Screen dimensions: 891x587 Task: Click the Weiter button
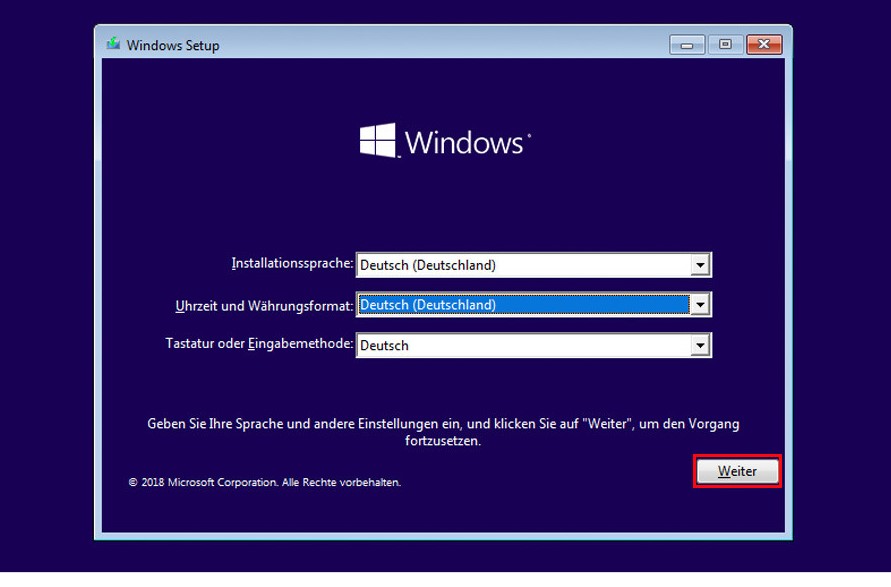(x=737, y=471)
